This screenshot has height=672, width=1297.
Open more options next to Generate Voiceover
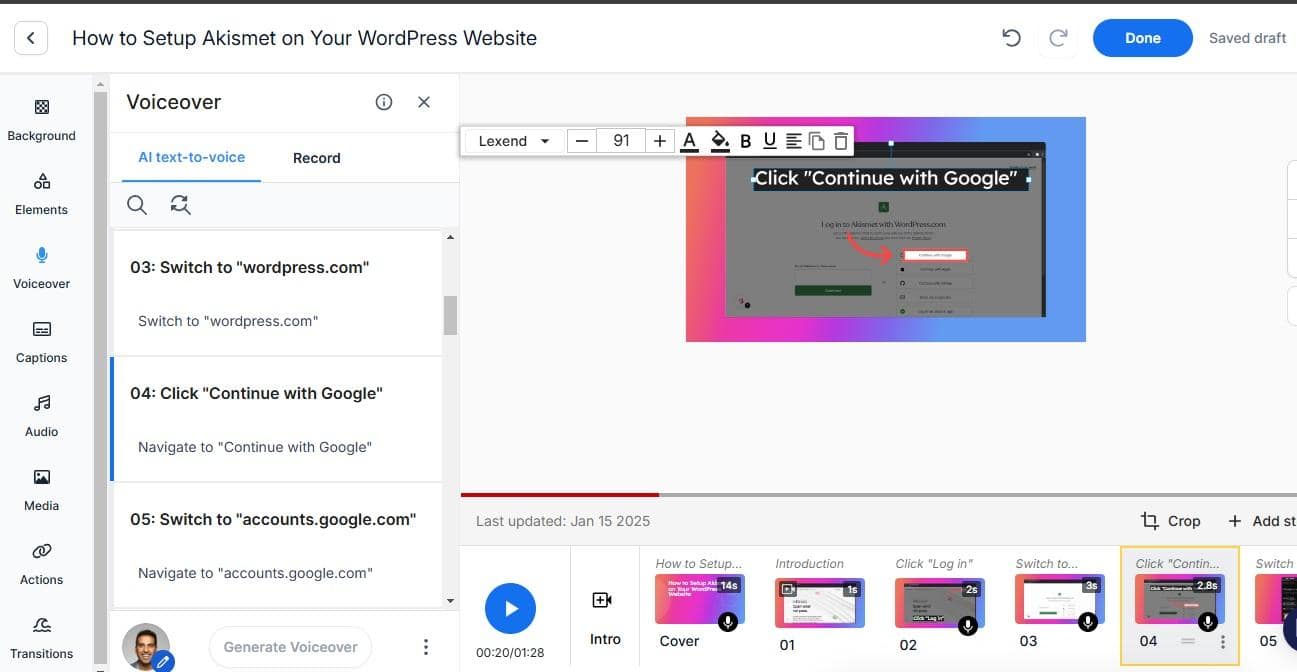(x=426, y=647)
